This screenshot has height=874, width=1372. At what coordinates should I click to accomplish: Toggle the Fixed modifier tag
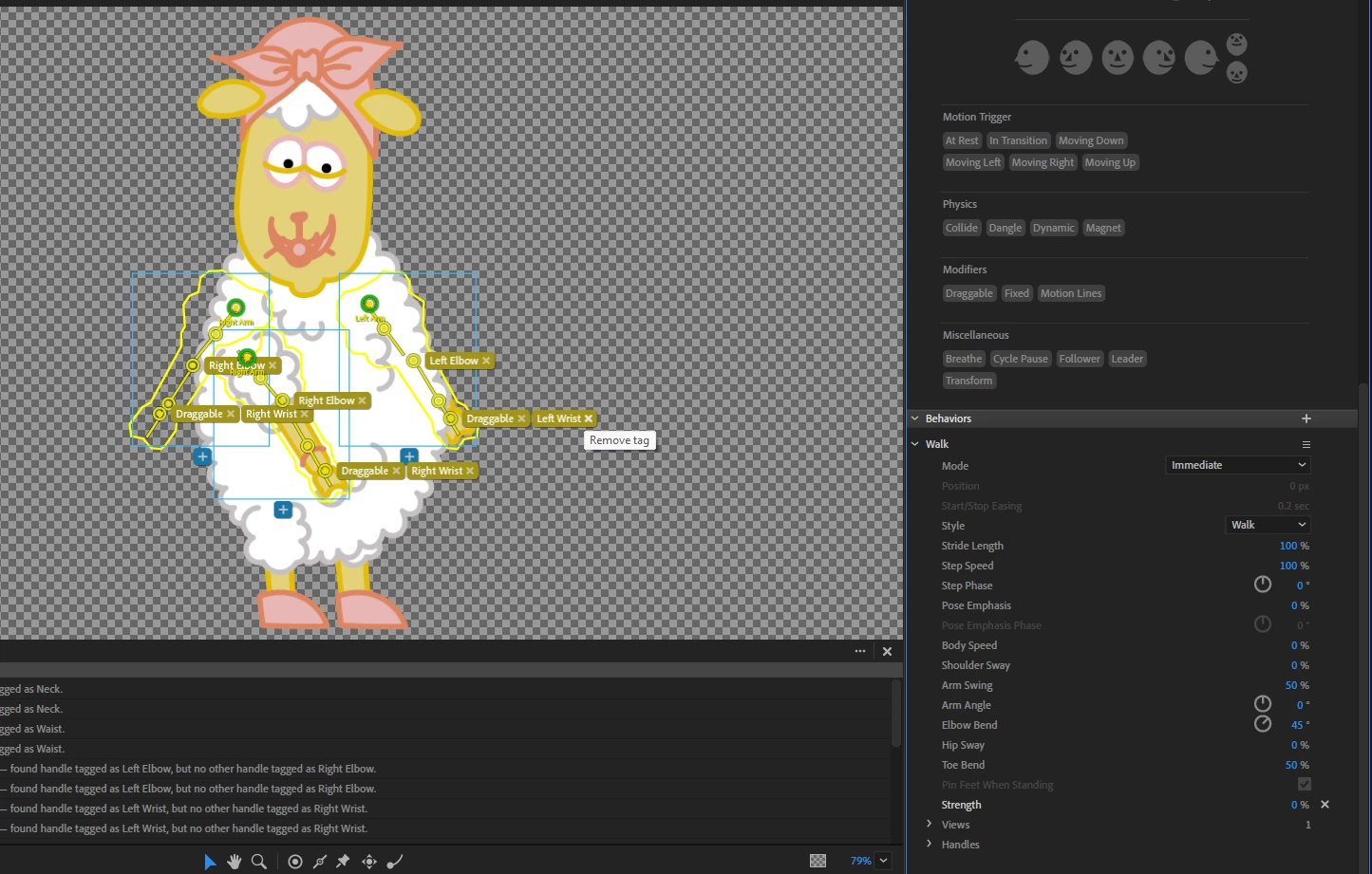tap(1017, 293)
